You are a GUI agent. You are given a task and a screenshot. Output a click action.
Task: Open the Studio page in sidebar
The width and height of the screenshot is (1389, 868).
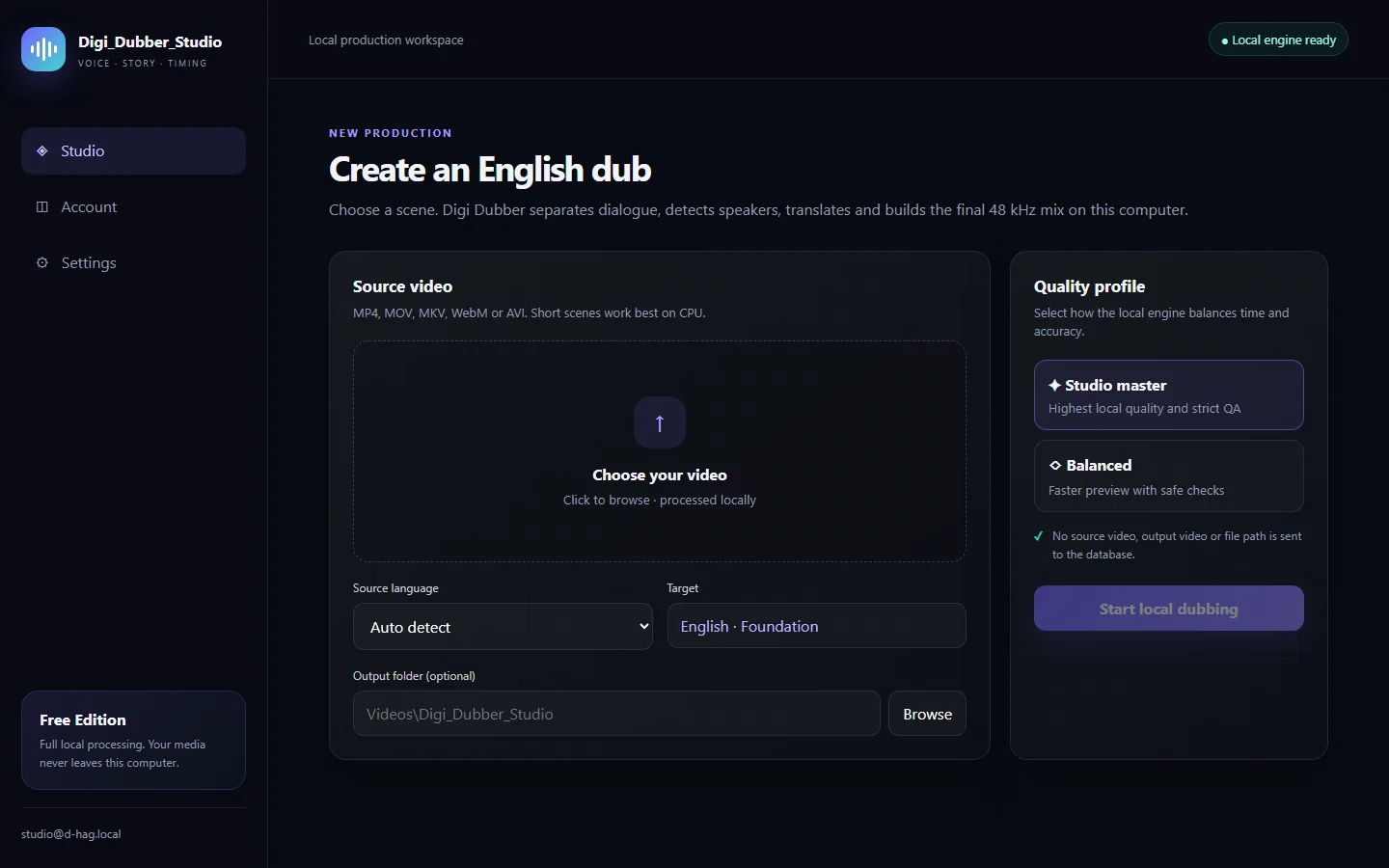coord(133,150)
